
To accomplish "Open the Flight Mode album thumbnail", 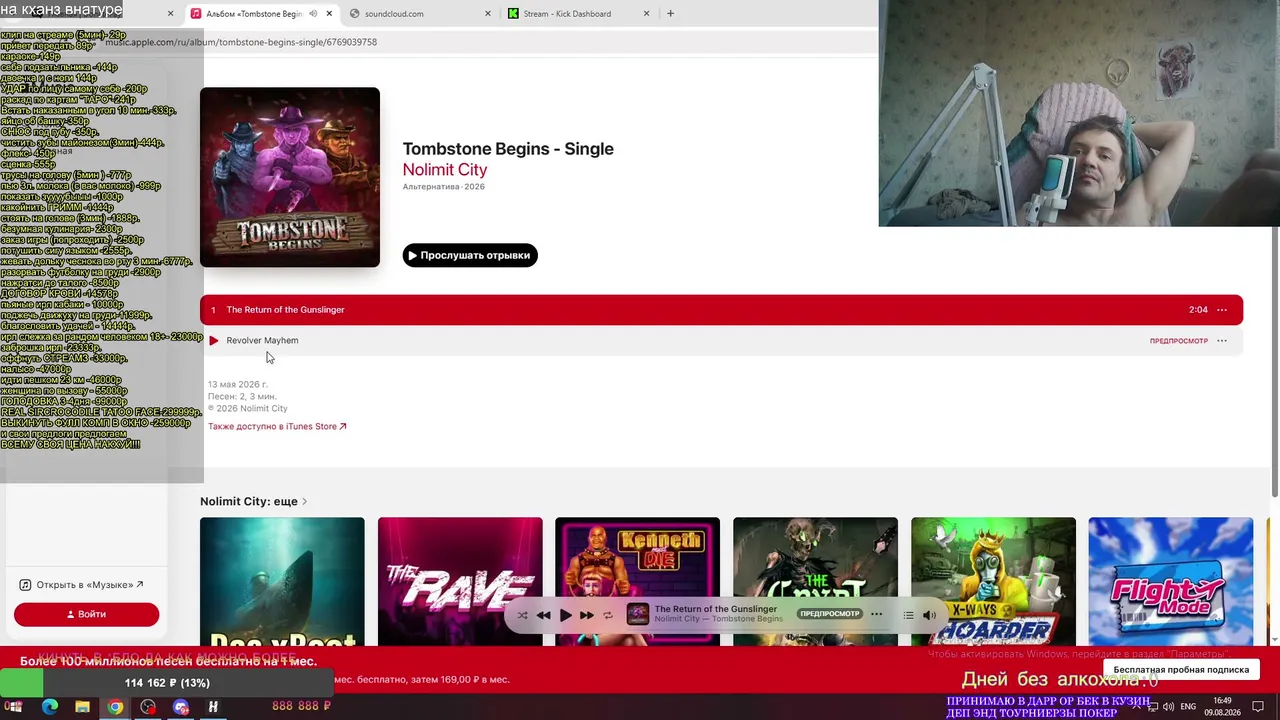I will pyautogui.click(x=1171, y=582).
